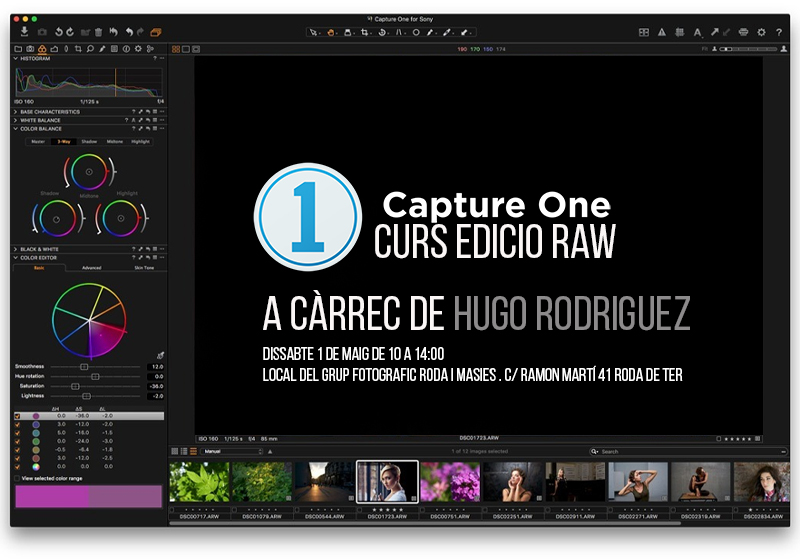Rotate image left with counterclockwise arrow icon
800x559 pixels.
pos(59,32)
